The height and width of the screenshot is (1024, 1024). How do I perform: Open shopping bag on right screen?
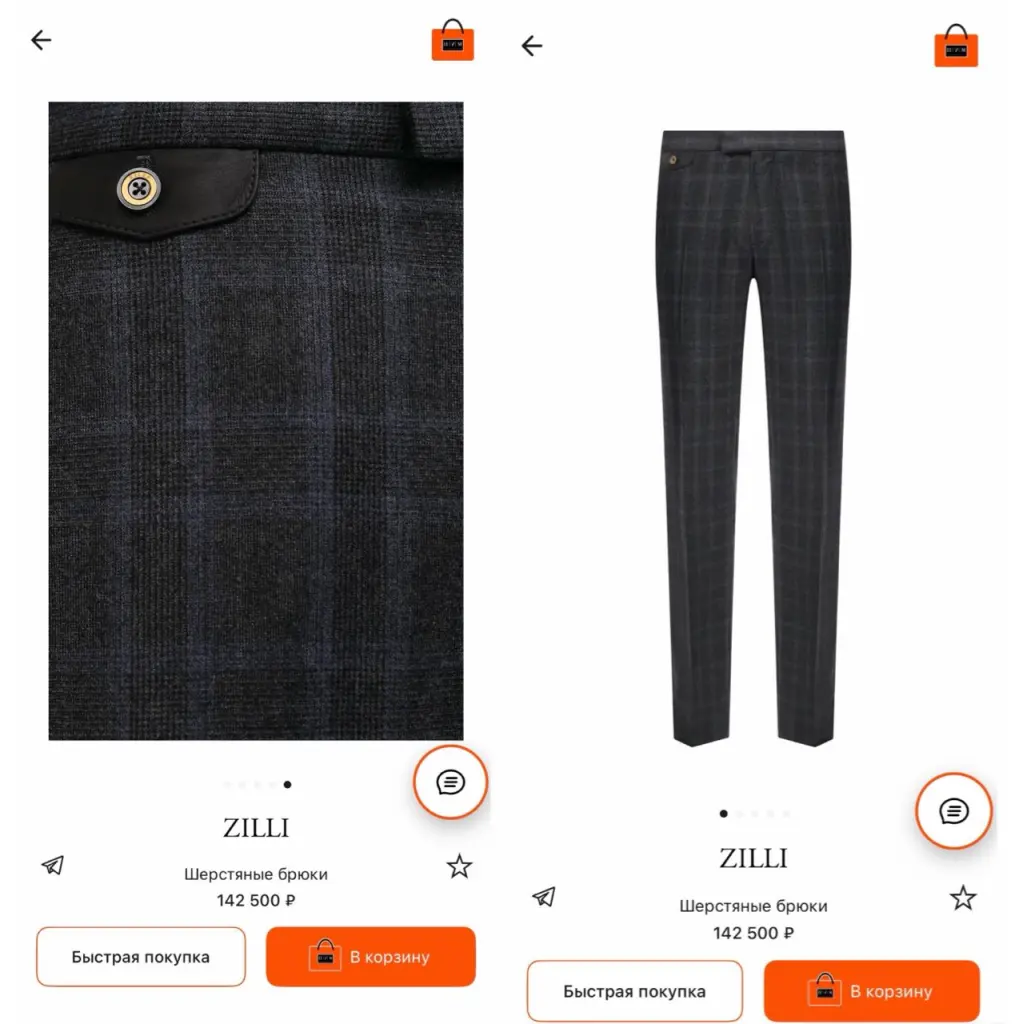pos(956,46)
